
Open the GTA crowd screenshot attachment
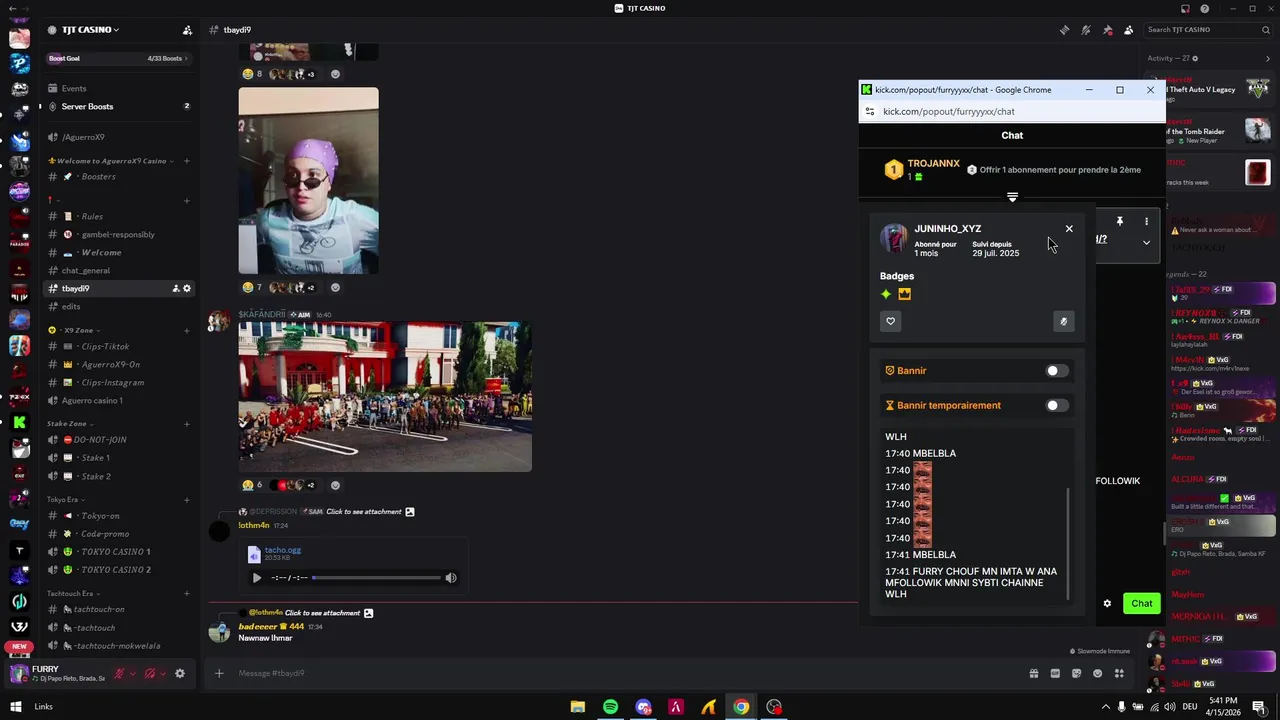point(385,397)
